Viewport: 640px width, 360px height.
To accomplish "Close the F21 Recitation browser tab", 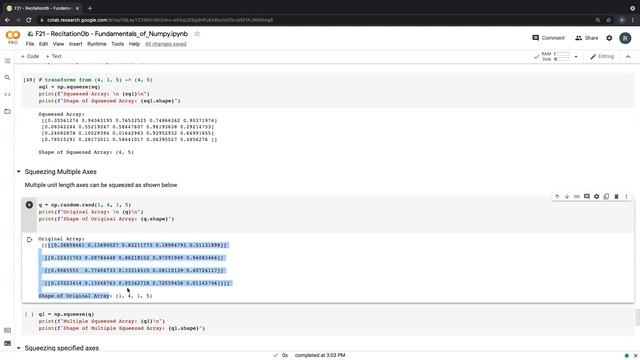I will (77, 8).
